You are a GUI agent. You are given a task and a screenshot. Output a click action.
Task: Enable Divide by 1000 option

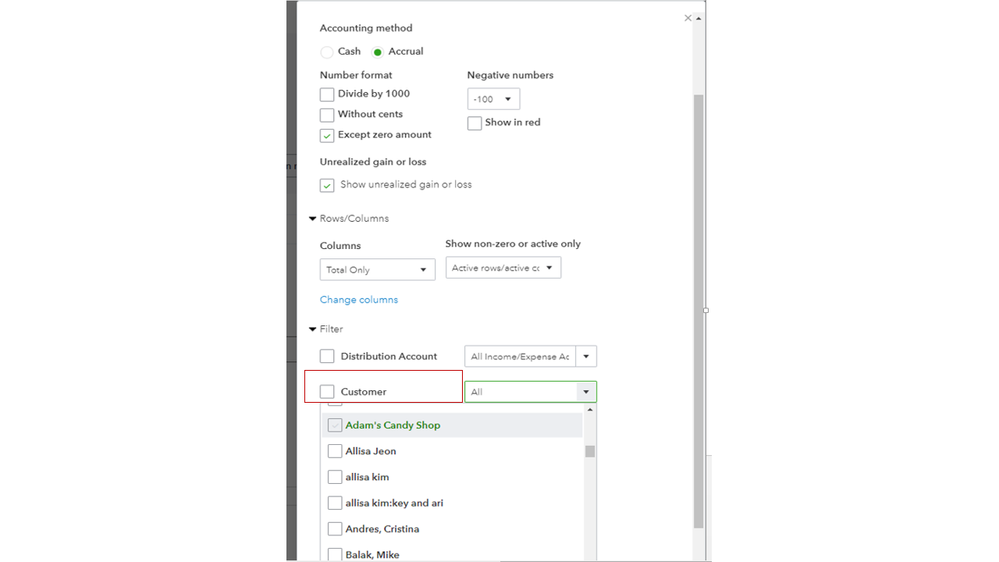click(x=327, y=94)
